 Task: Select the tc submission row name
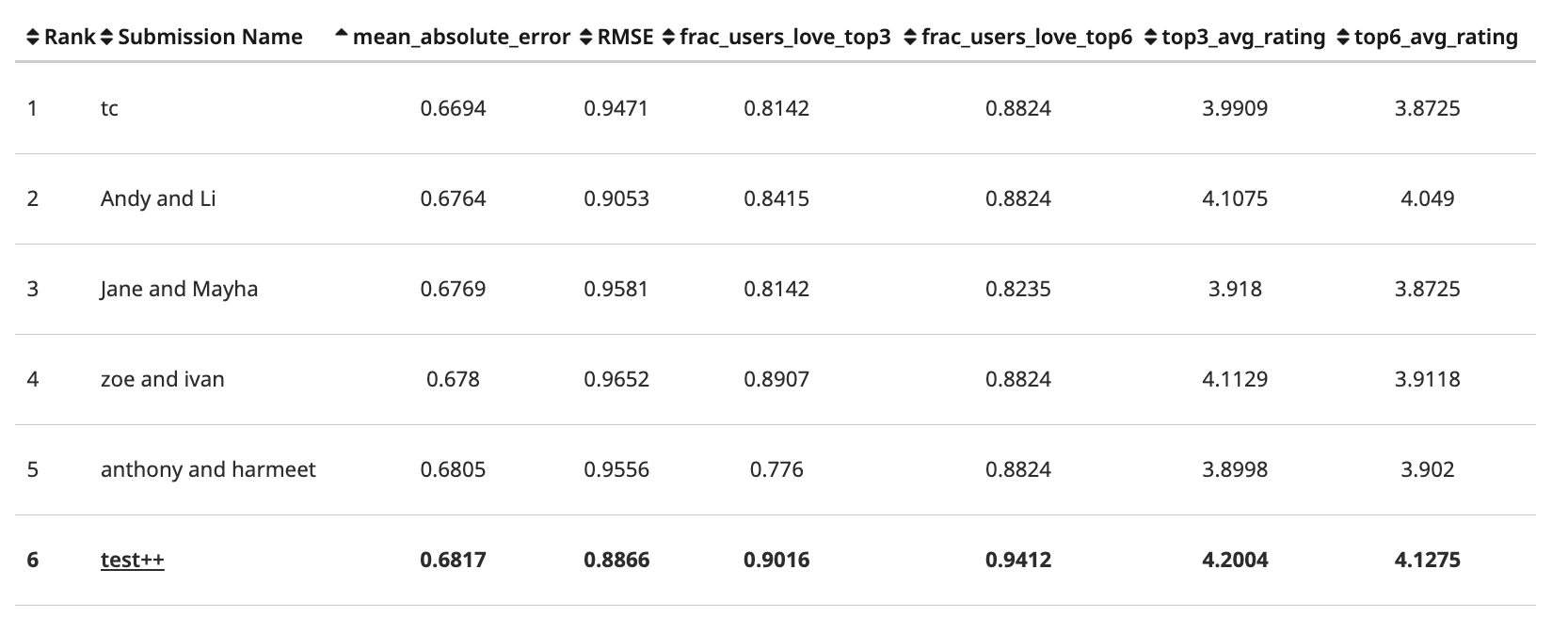coord(109,108)
